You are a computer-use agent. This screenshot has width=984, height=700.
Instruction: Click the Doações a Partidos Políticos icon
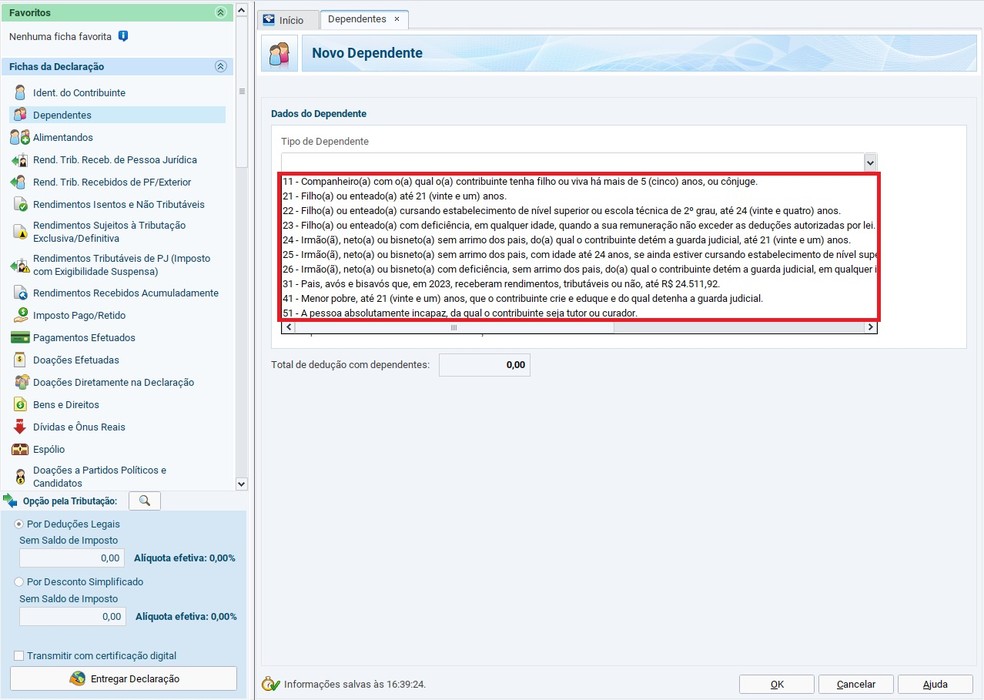click(x=21, y=477)
